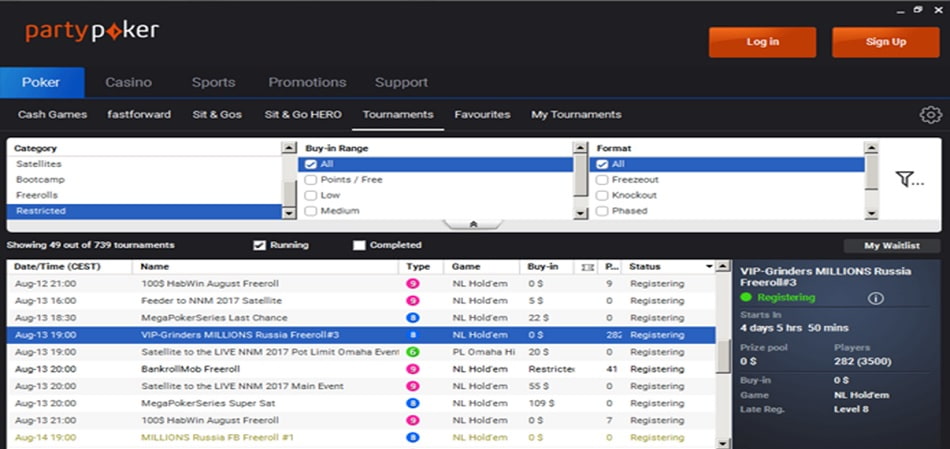This screenshot has height=449, width=950.
Task: Go to Cash Games
Action: pos(52,115)
